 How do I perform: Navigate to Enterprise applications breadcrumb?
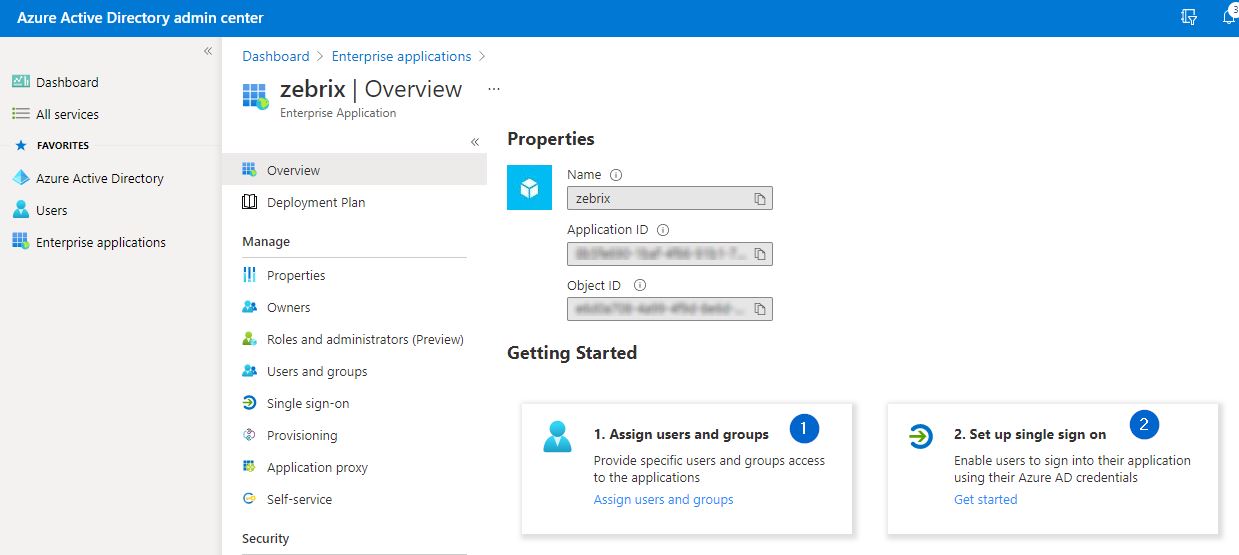[x=401, y=56]
